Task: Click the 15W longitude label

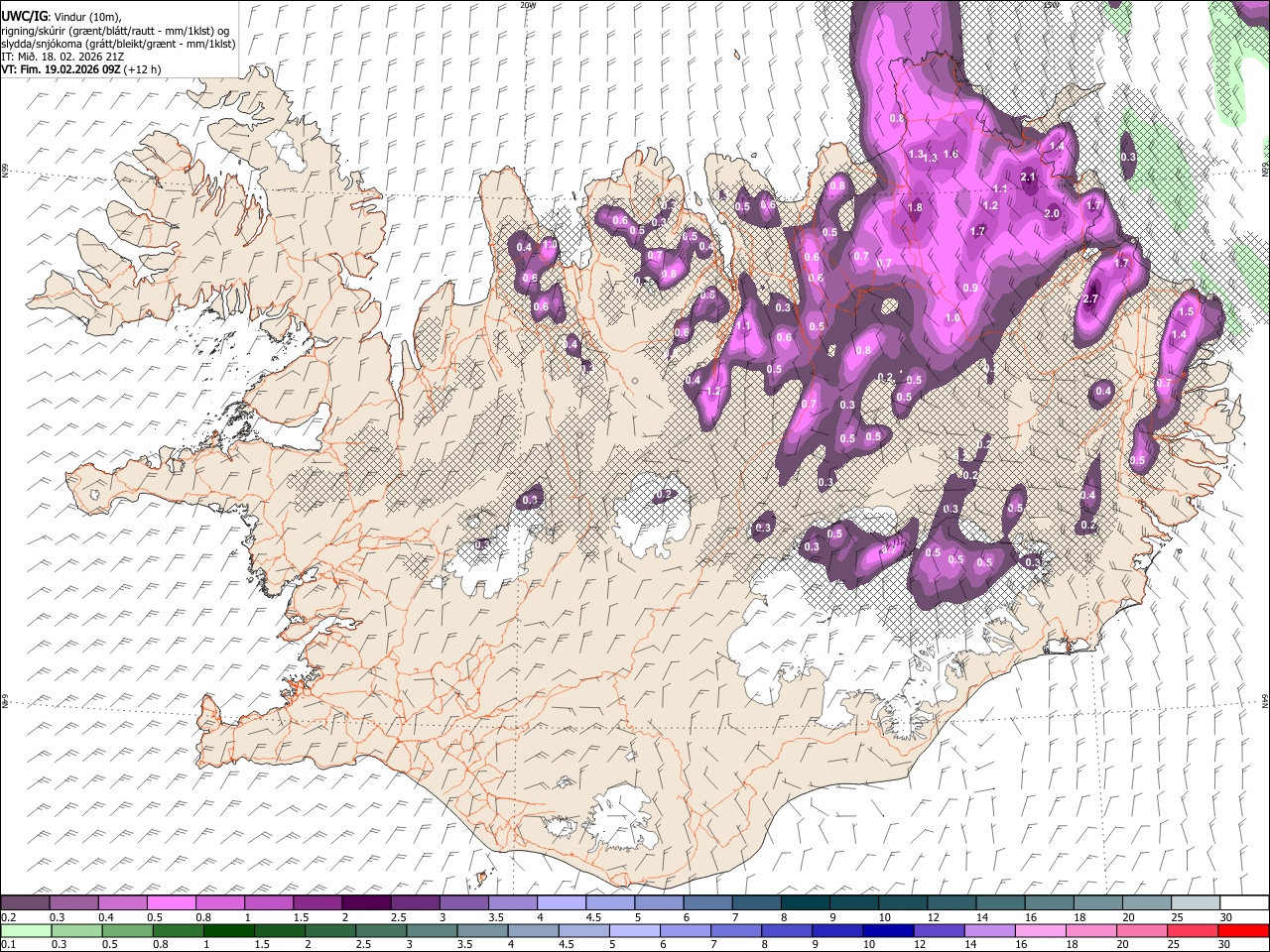Action: point(1052,4)
